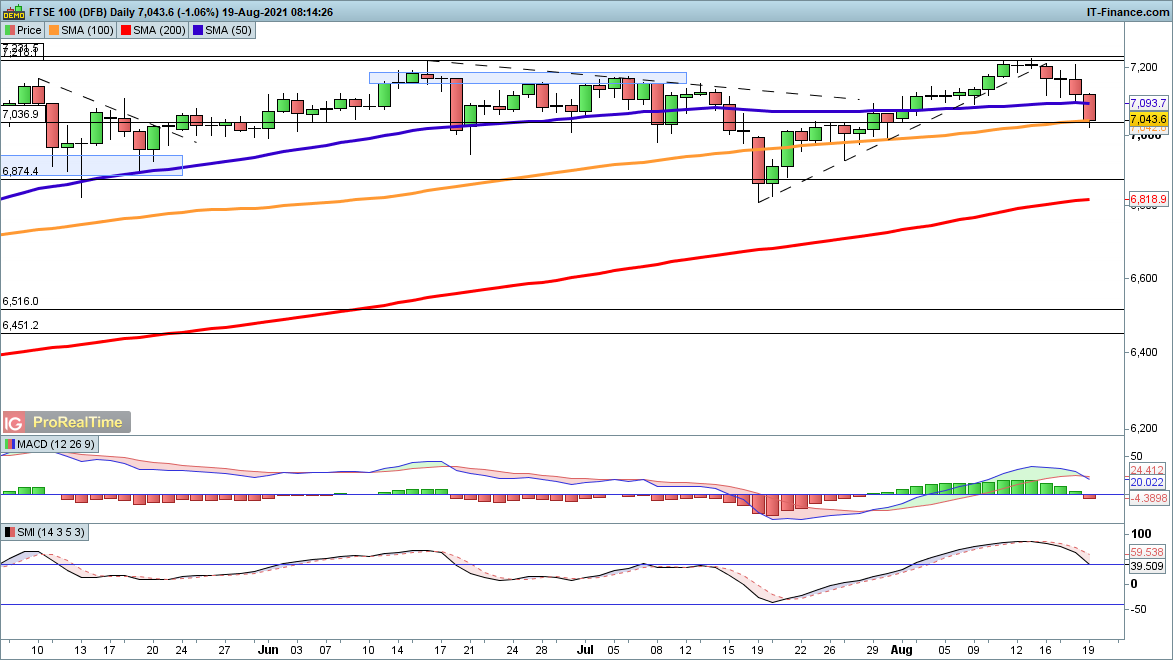Click the SMA (50) indicator label
1173x660 pixels.
230,30
